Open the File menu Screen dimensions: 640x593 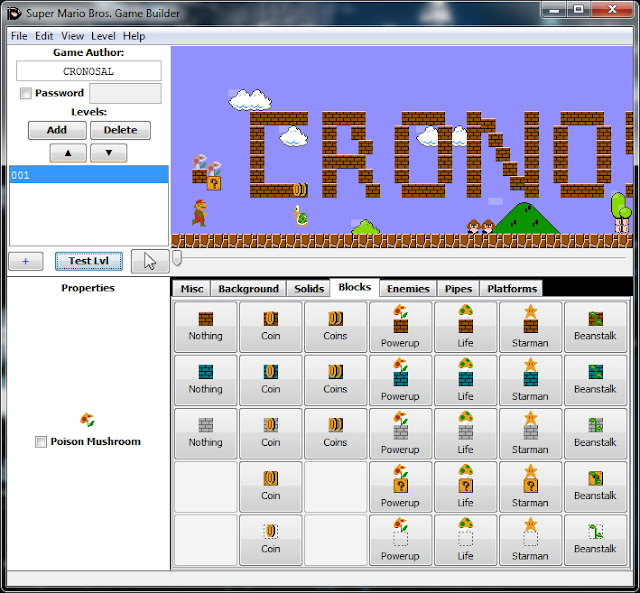(x=19, y=36)
